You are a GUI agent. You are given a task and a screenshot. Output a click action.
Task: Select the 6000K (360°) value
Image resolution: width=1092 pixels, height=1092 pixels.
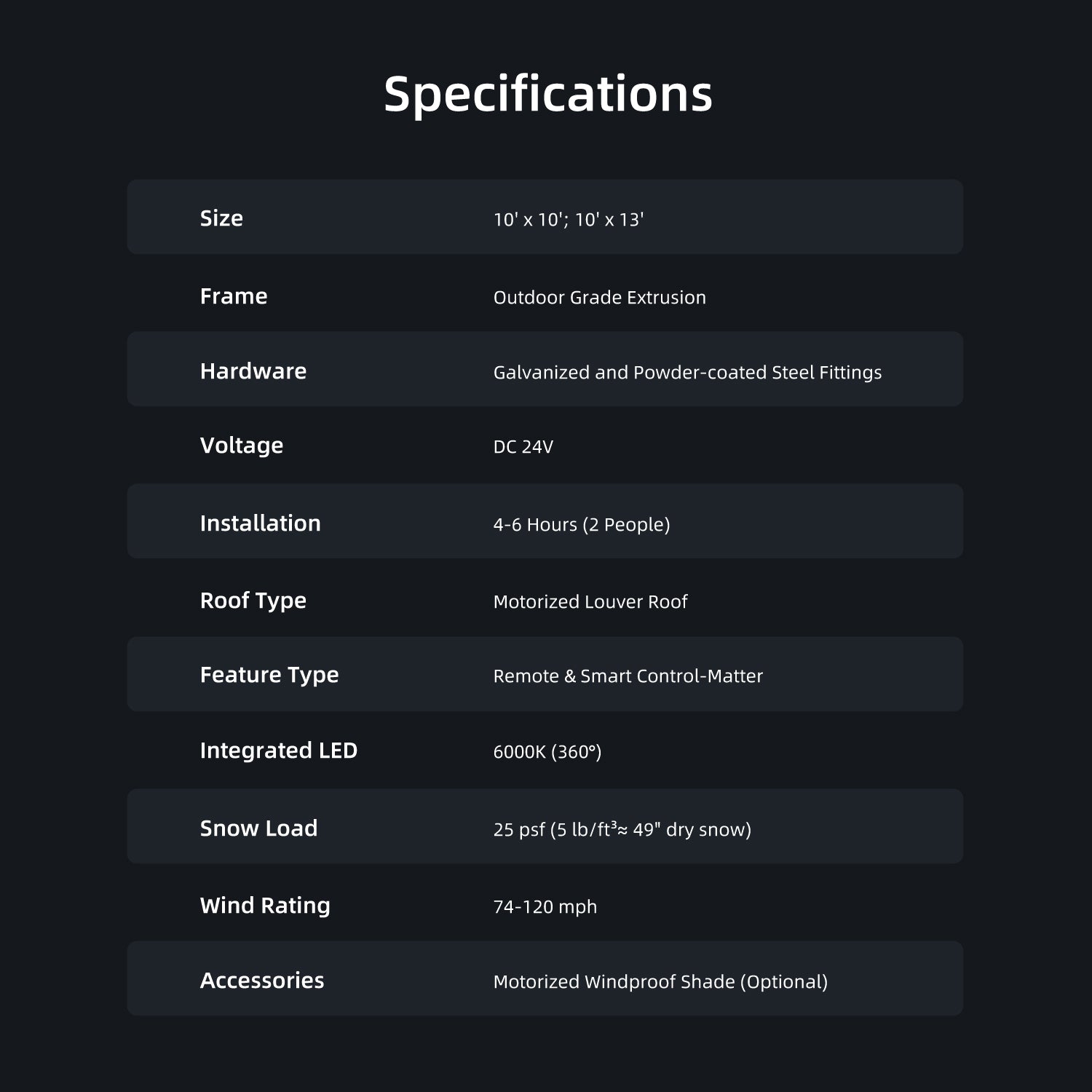point(547,752)
